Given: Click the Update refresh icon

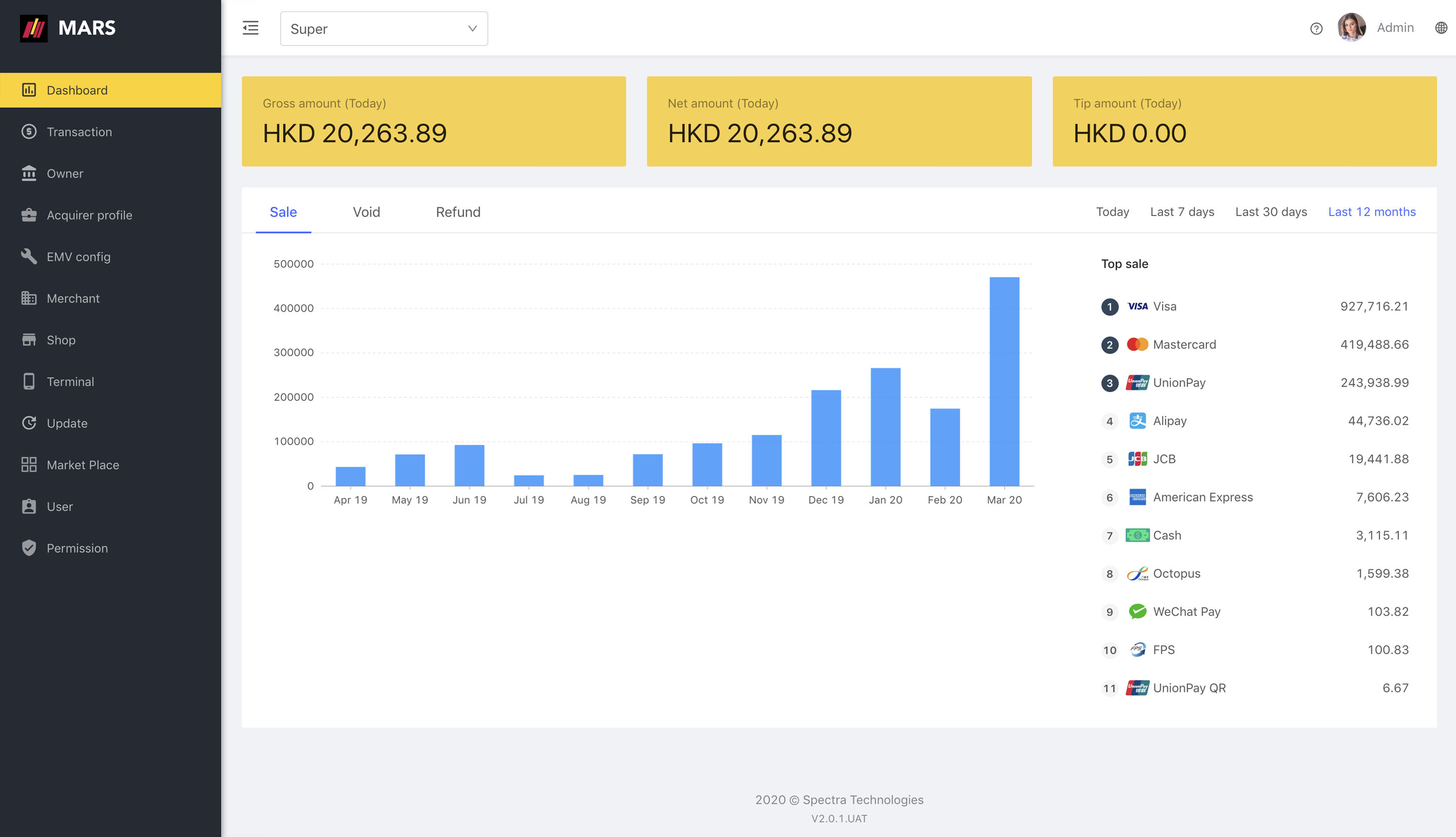Looking at the screenshot, I should point(29,423).
